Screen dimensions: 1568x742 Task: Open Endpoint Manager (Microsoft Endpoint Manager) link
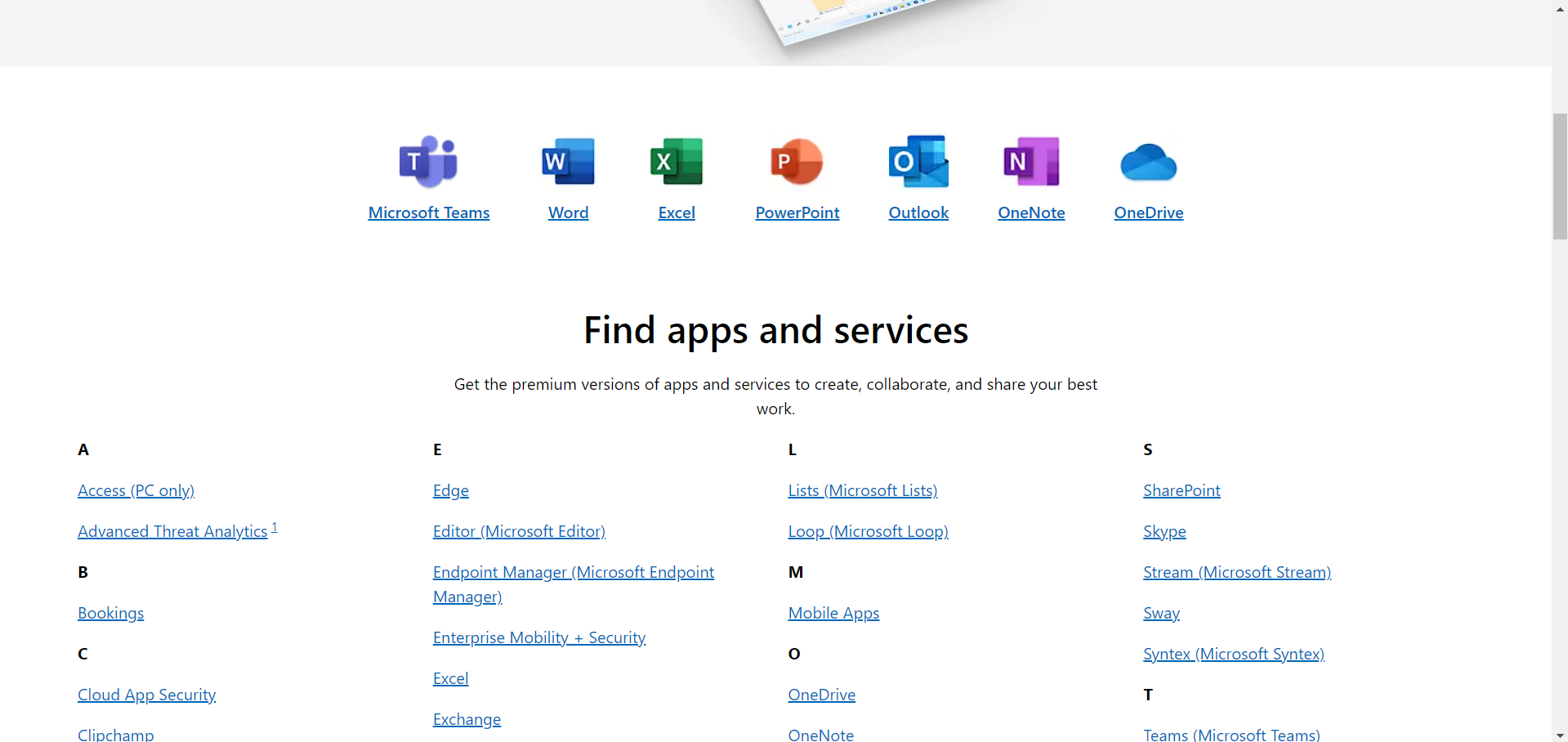click(x=574, y=584)
